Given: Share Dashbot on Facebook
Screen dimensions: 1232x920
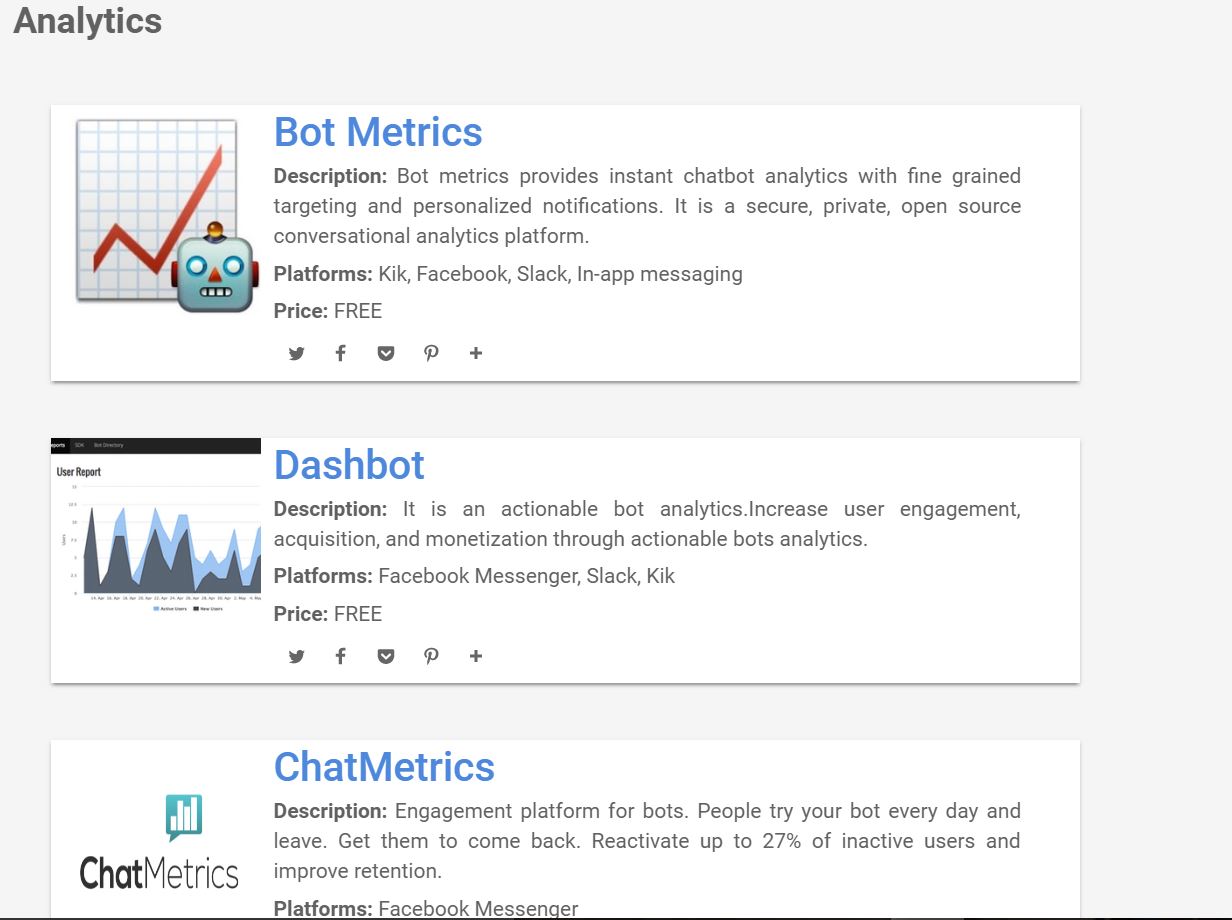Looking at the screenshot, I should click(341, 656).
